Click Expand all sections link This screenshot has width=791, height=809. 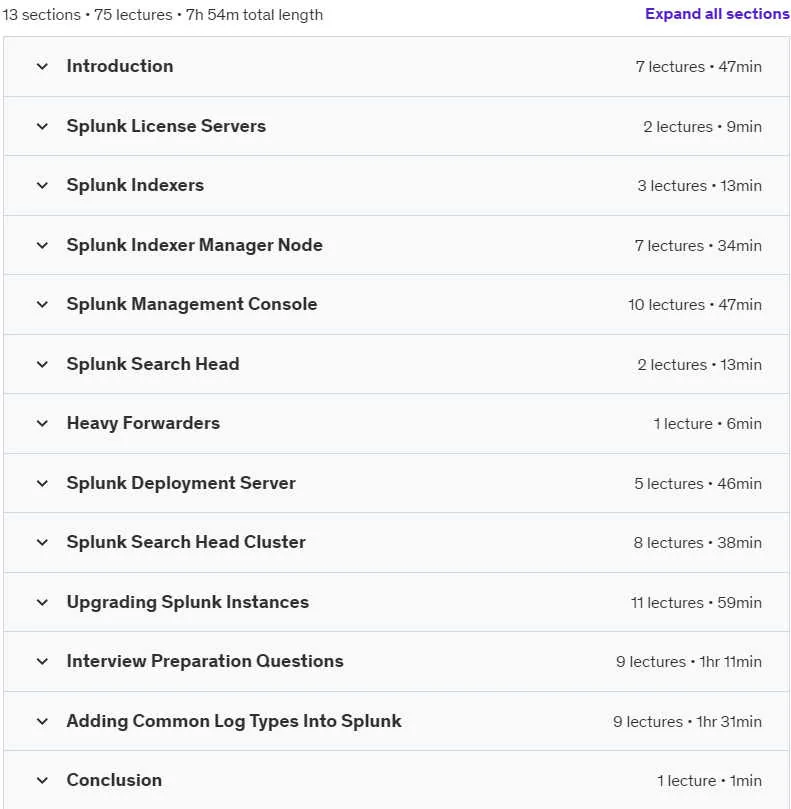coord(717,14)
